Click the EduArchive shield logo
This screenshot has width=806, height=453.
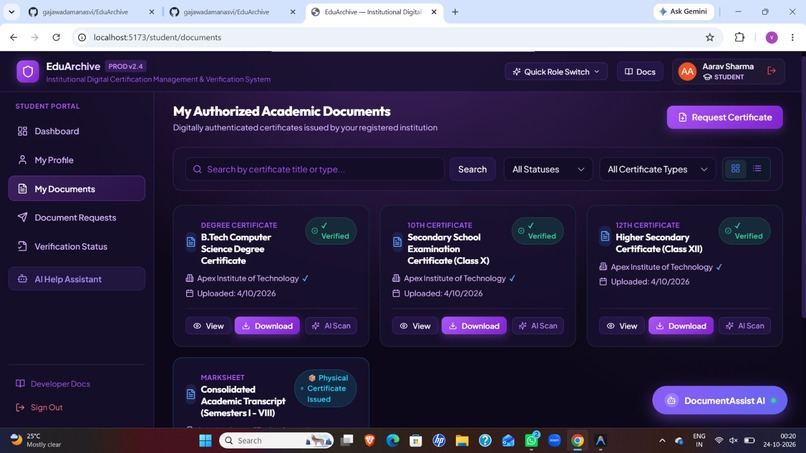tap(28, 71)
